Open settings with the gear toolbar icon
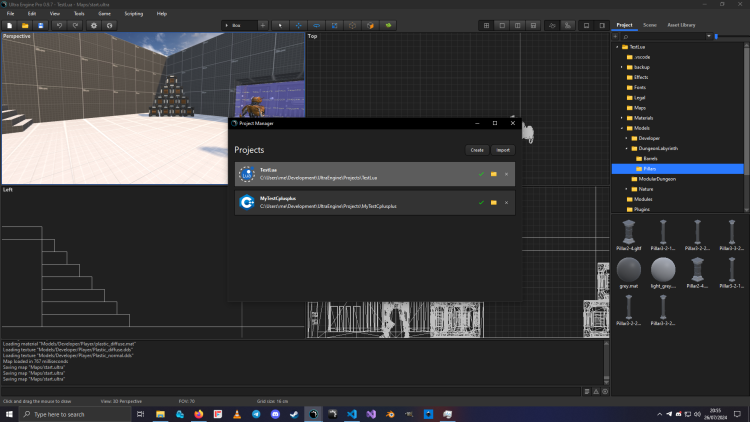The width and height of the screenshot is (750, 422). [x=94, y=25]
